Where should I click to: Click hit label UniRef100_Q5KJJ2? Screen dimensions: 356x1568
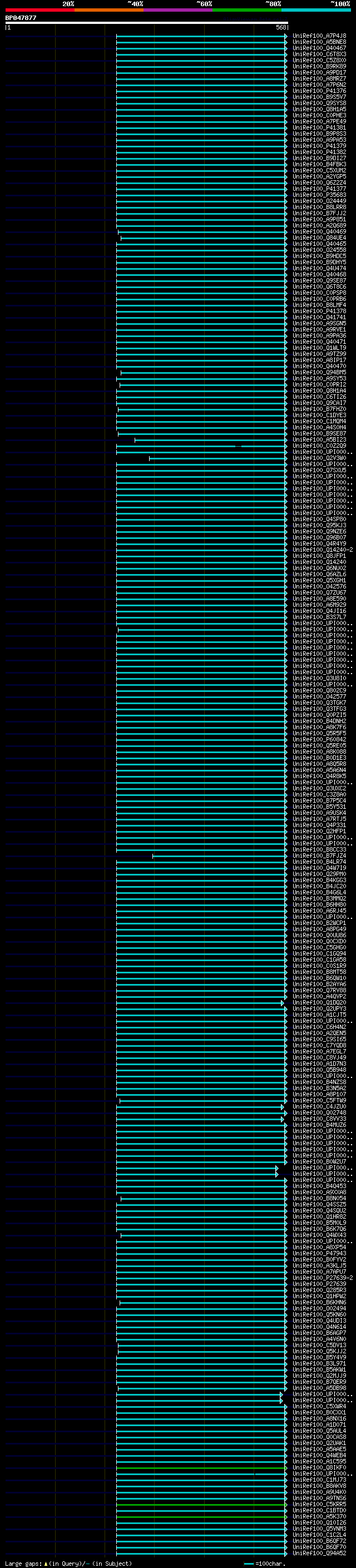319,1352
